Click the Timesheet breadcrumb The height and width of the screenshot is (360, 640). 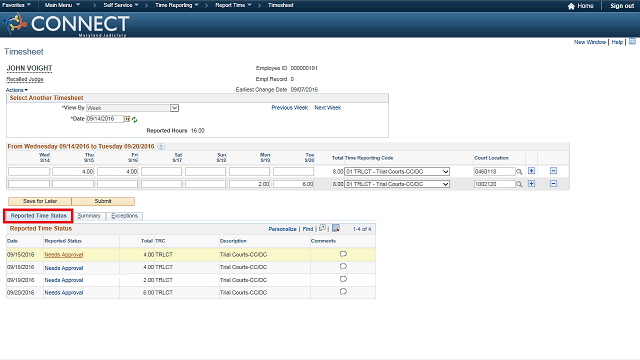[280, 5]
